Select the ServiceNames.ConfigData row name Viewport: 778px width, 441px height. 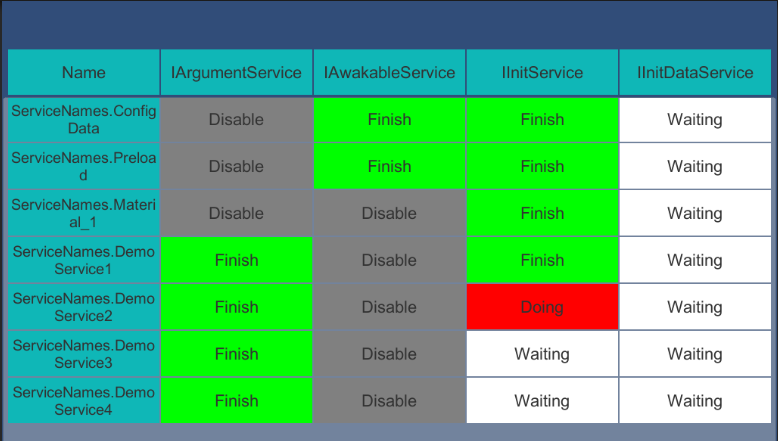click(x=84, y=120)
